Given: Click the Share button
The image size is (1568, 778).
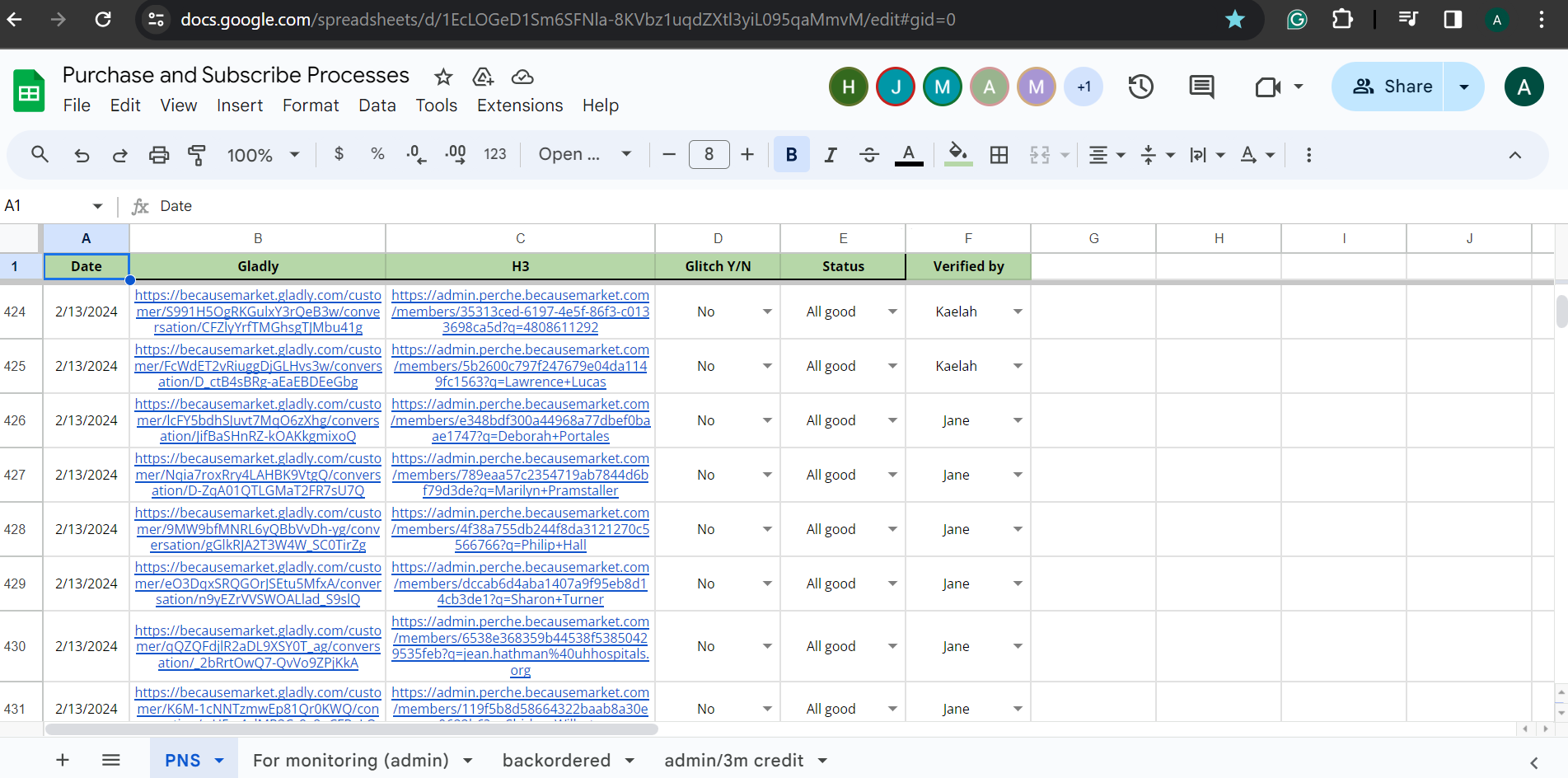Looking at the screenshot, I should [1391, 87].
